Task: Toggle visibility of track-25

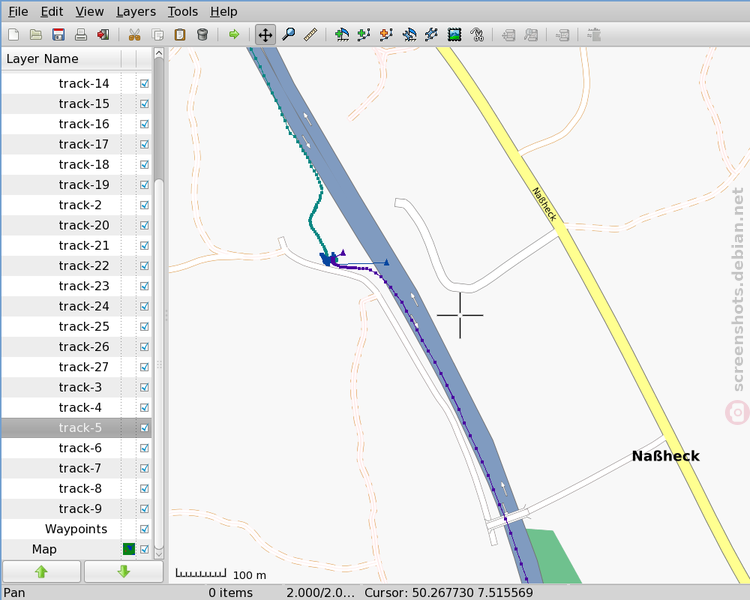Action: click(144, 327)
